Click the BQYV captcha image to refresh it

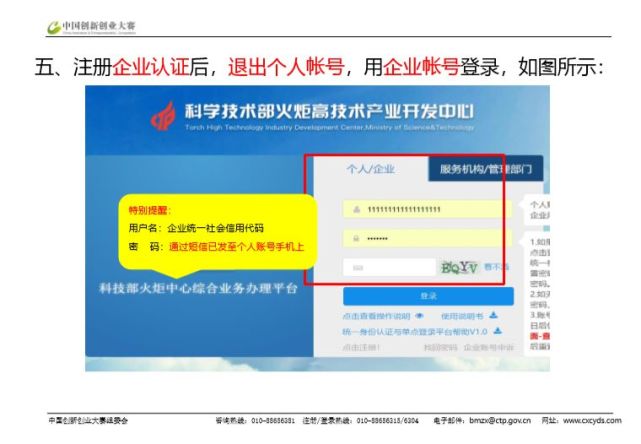tap(459, 267)
